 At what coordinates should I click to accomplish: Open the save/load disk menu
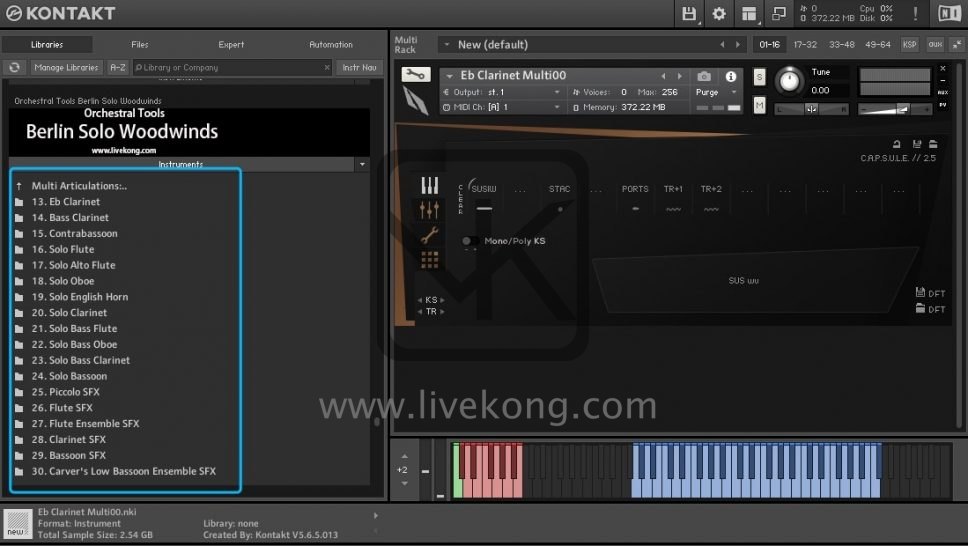click(x=689, y=13)
